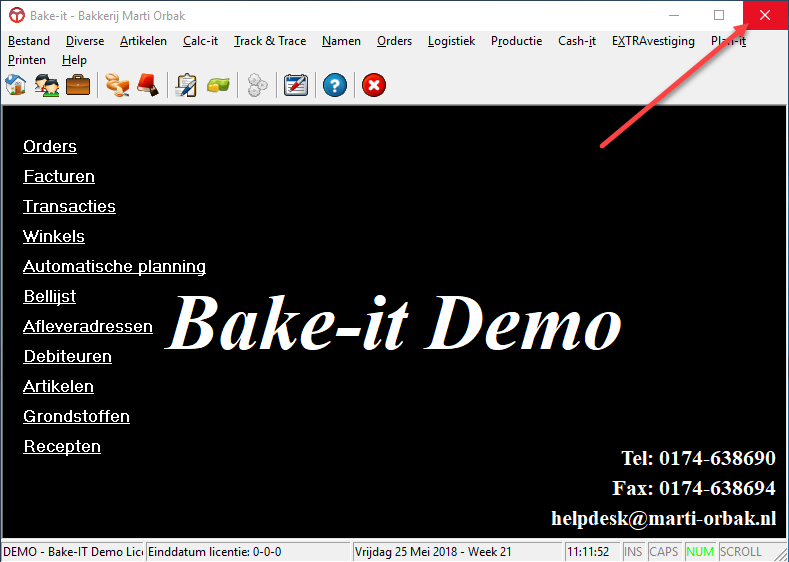Click the Tel: 0174-638690 text
The width and height of the screenshot is (789, 562).
click(x=698, y=458)
